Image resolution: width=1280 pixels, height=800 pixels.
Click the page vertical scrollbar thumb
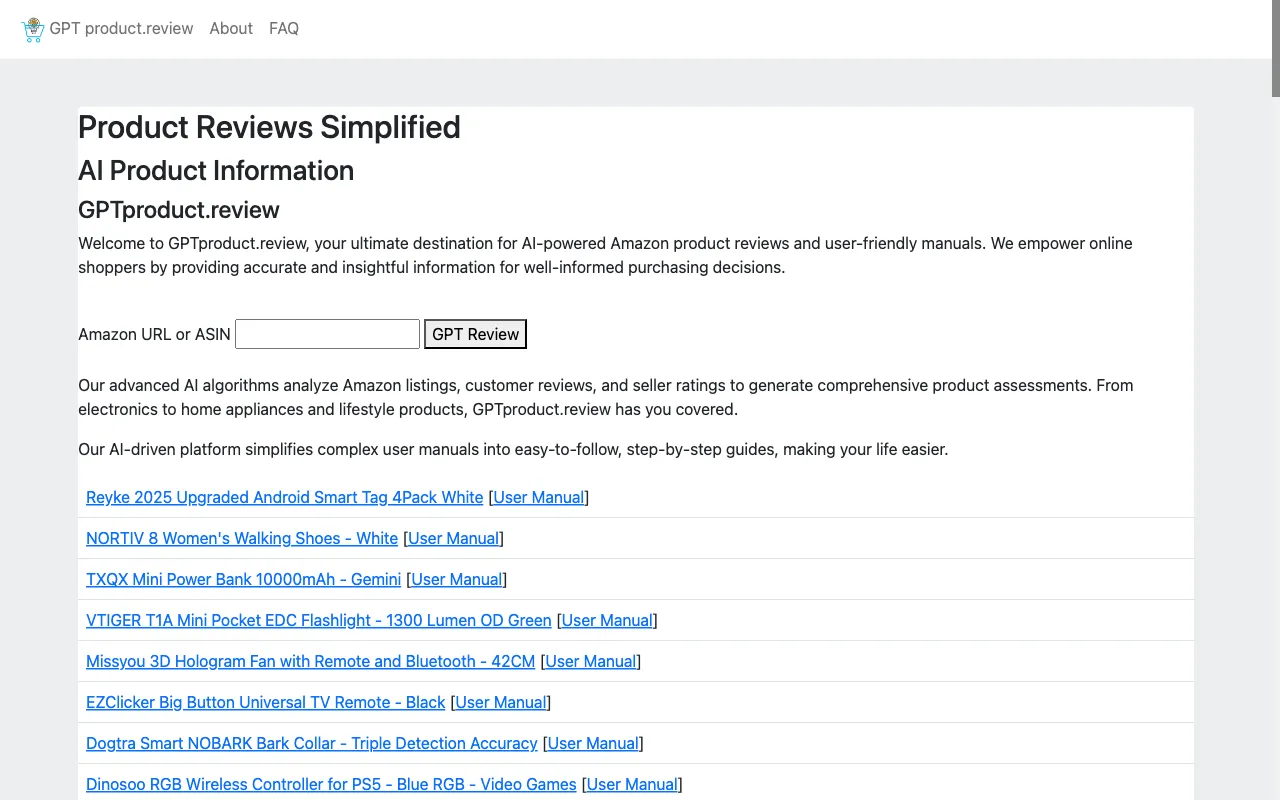point(1275,48)
